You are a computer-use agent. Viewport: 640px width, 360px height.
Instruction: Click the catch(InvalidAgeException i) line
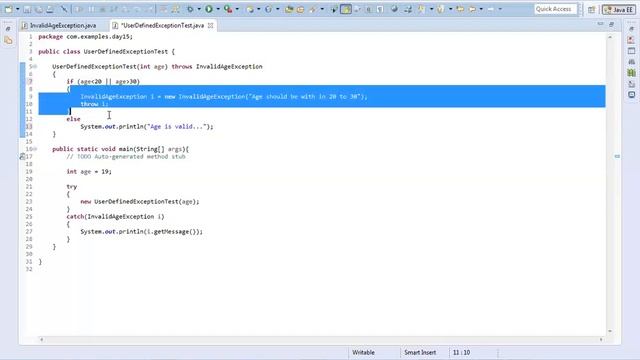[116, 216]
